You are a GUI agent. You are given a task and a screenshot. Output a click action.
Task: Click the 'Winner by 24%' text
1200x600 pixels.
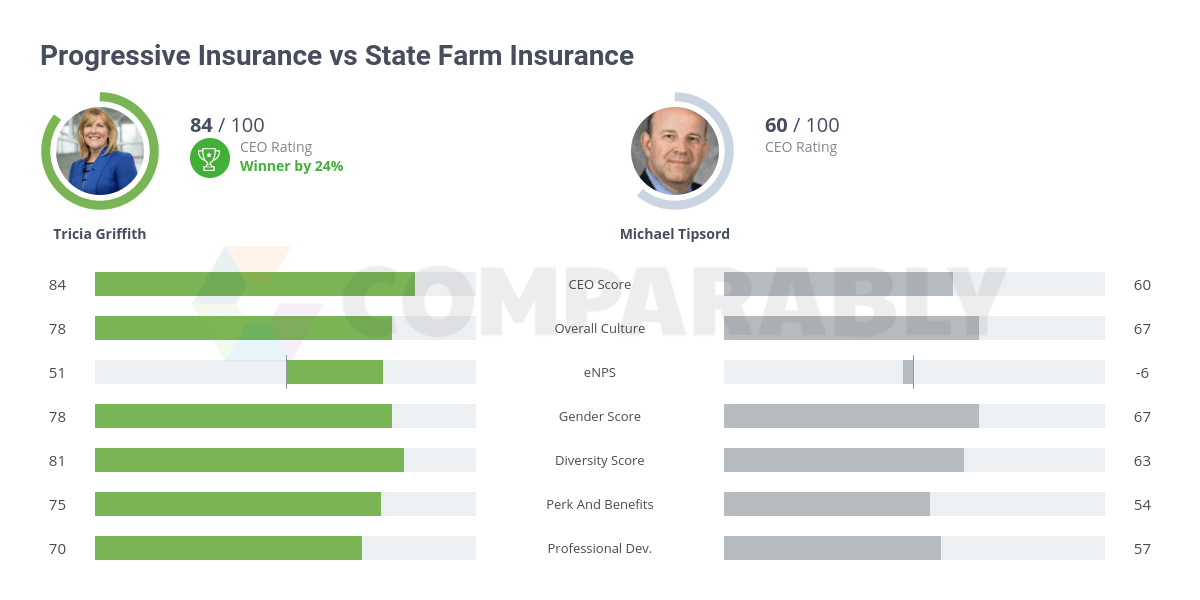click(x=291, y=166)
